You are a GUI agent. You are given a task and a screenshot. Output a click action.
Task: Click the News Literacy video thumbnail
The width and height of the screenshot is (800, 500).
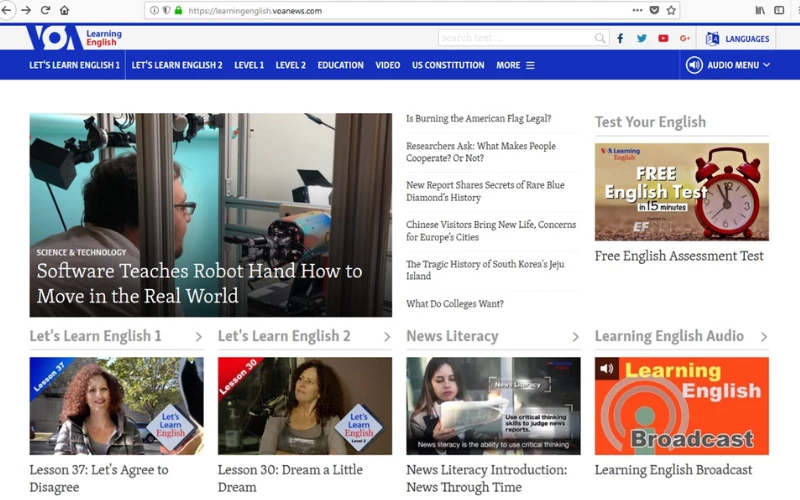pos(493,406)
